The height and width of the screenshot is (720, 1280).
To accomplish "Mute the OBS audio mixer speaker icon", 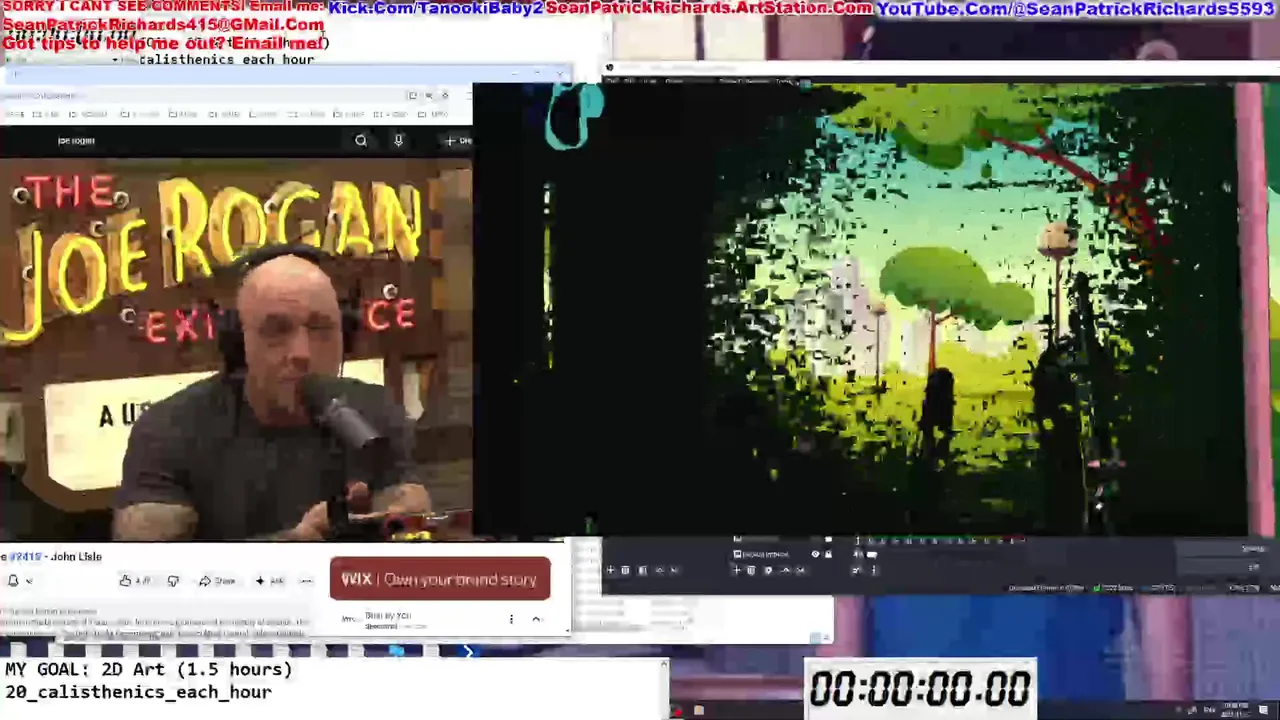I will click(x=858, y=554).
